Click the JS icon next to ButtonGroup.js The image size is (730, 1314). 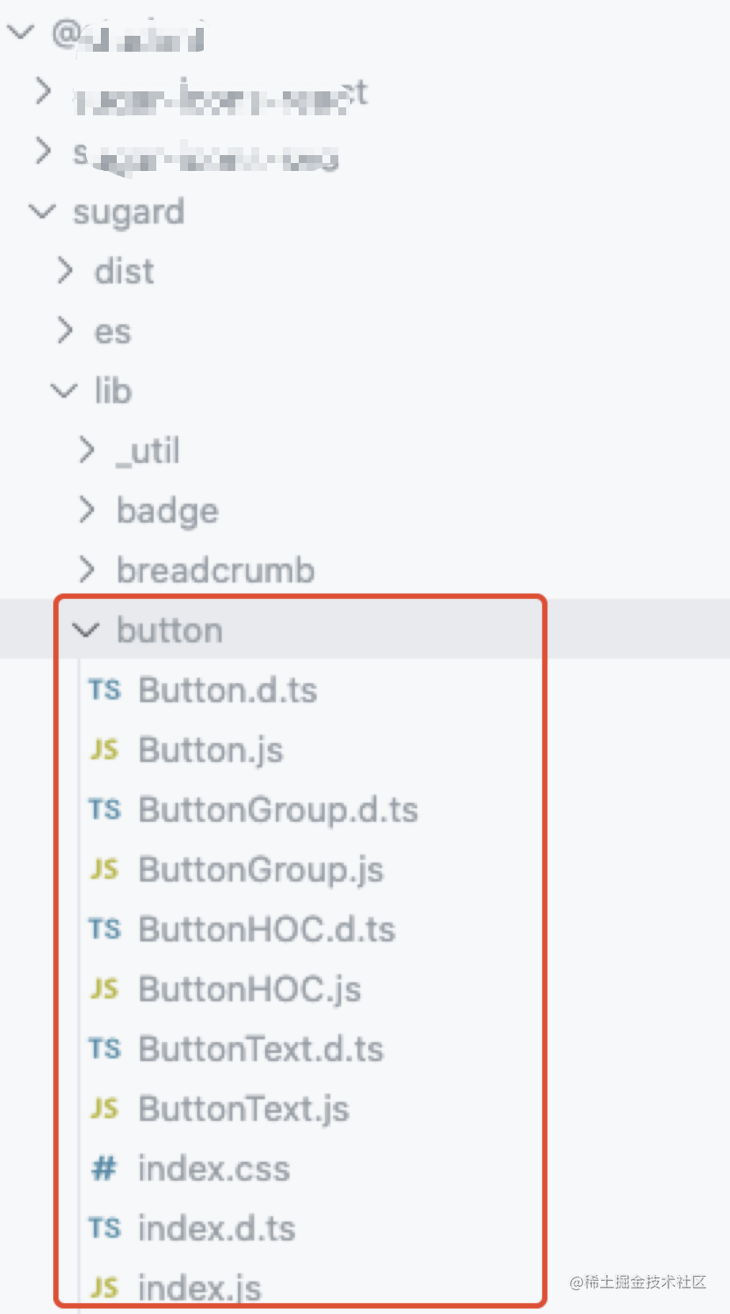pyautogui.click(x=104, y=869)
